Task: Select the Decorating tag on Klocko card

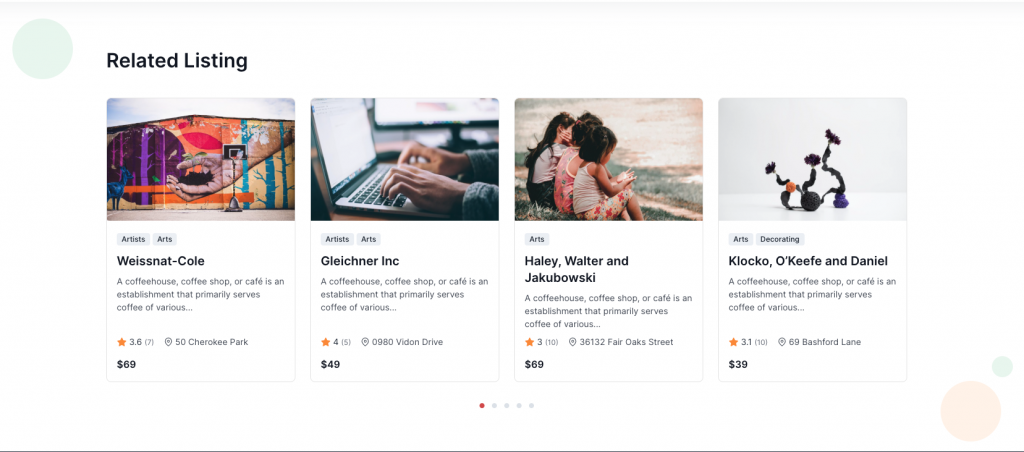Action: click(x=780, y=239)
